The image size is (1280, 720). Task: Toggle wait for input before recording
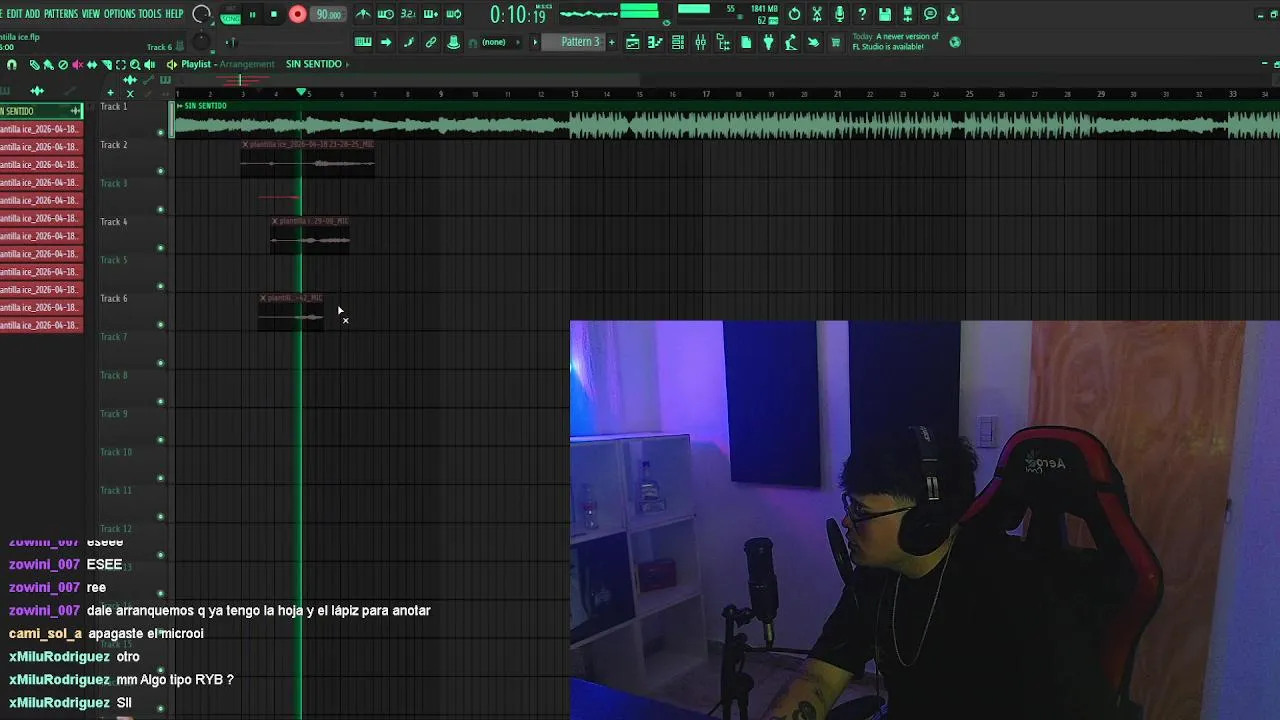click(x=385, y=14)
